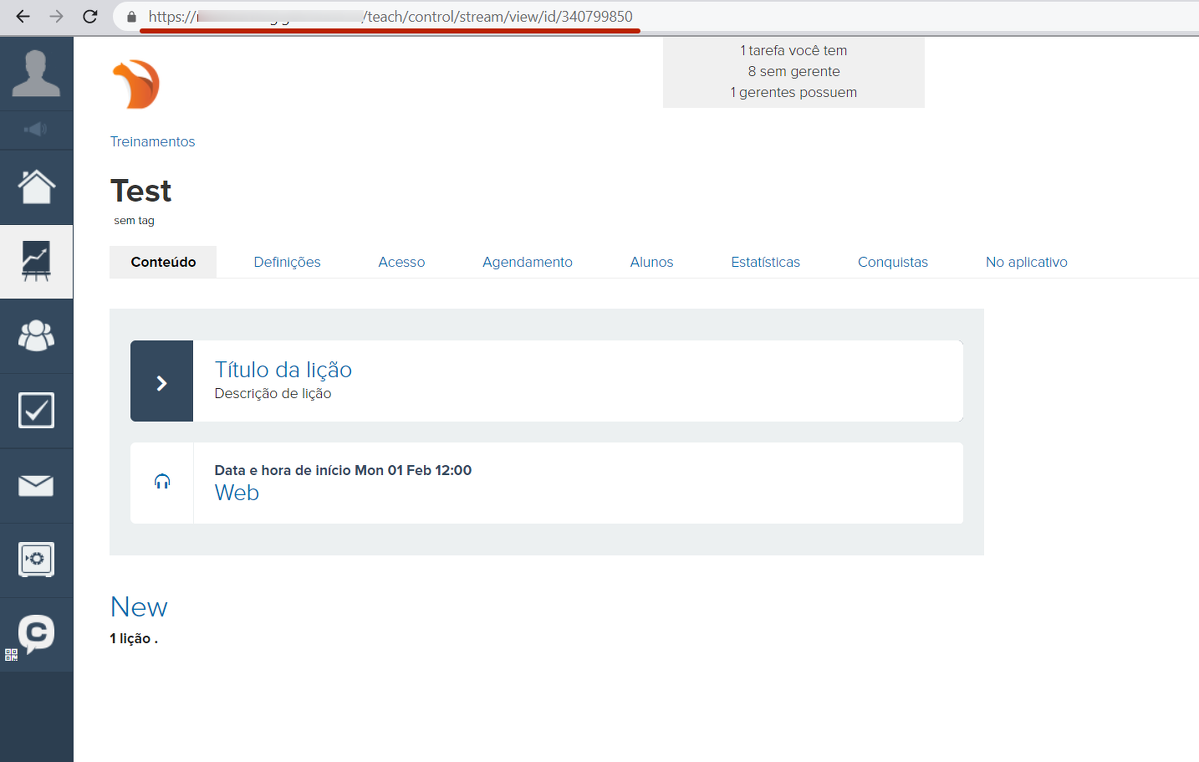This screenshot has height=762, width=1199.
Task: Go to the home icon in sidebar
Action: click(36, 187)
